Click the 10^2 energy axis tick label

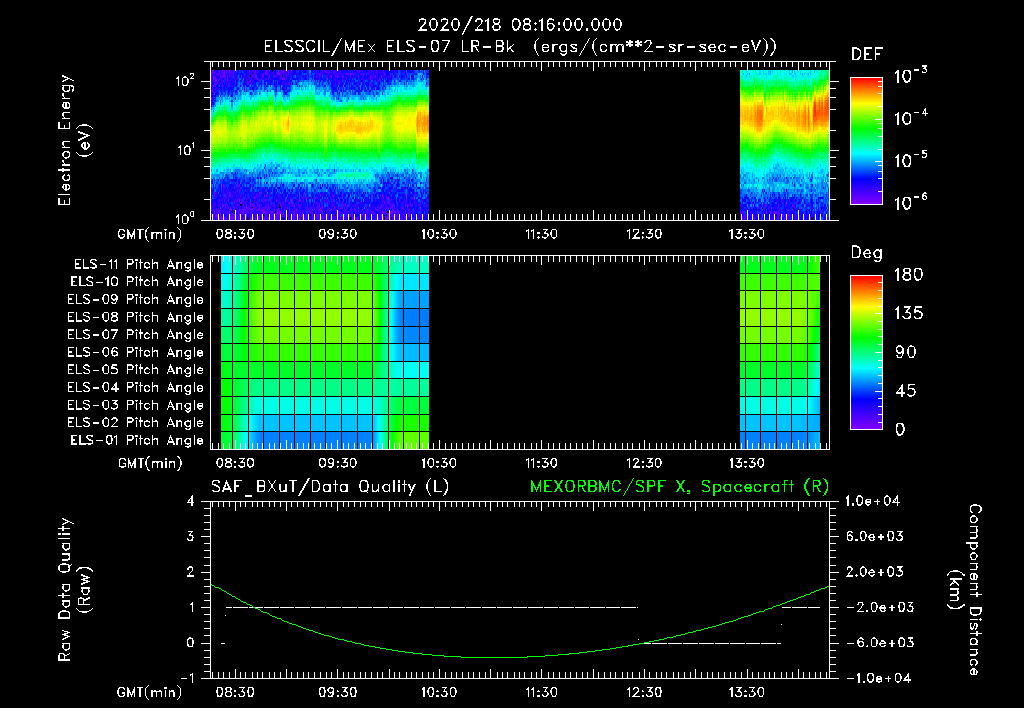click(185, 82)
